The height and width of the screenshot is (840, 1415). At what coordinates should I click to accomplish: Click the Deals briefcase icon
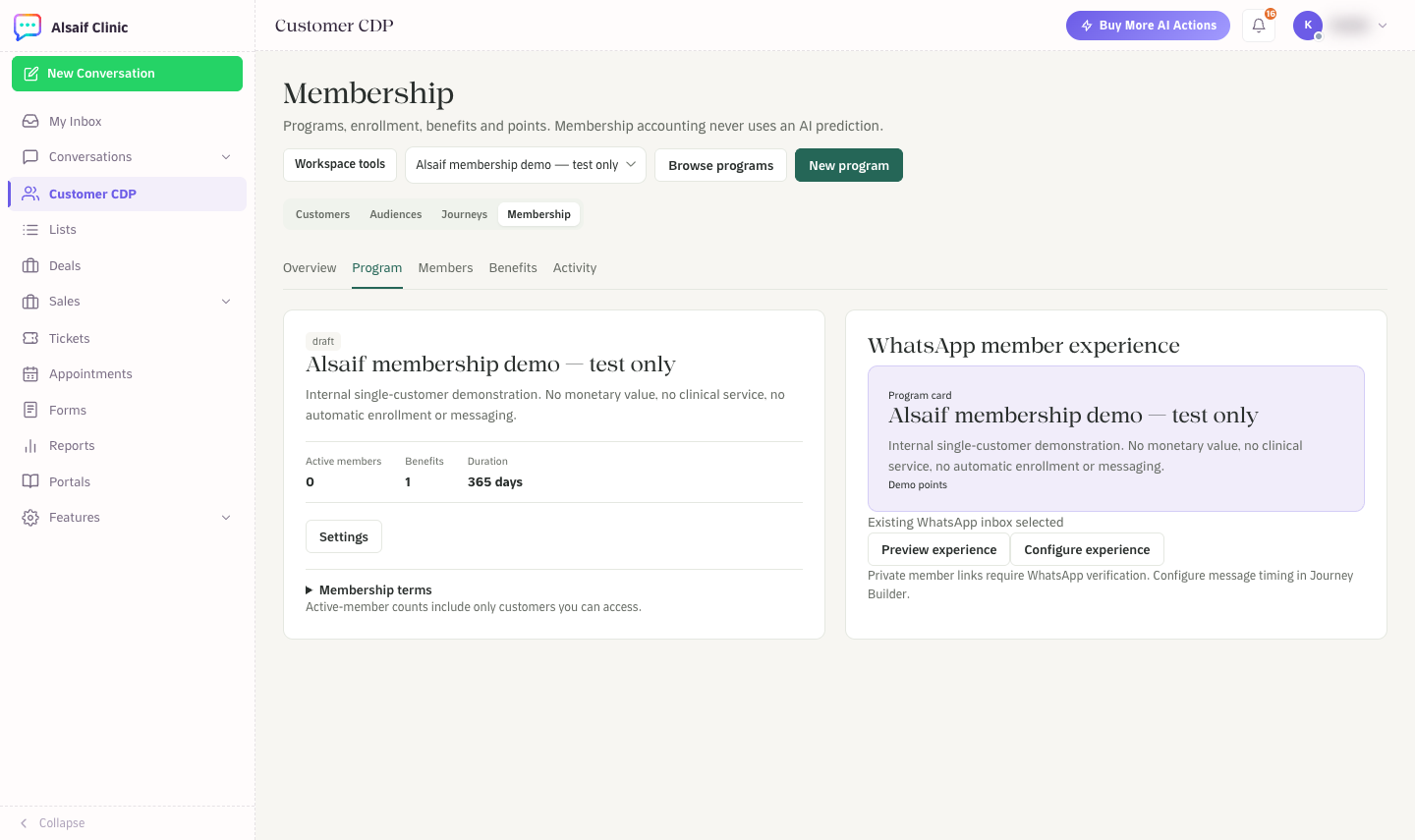click(30, 265)
